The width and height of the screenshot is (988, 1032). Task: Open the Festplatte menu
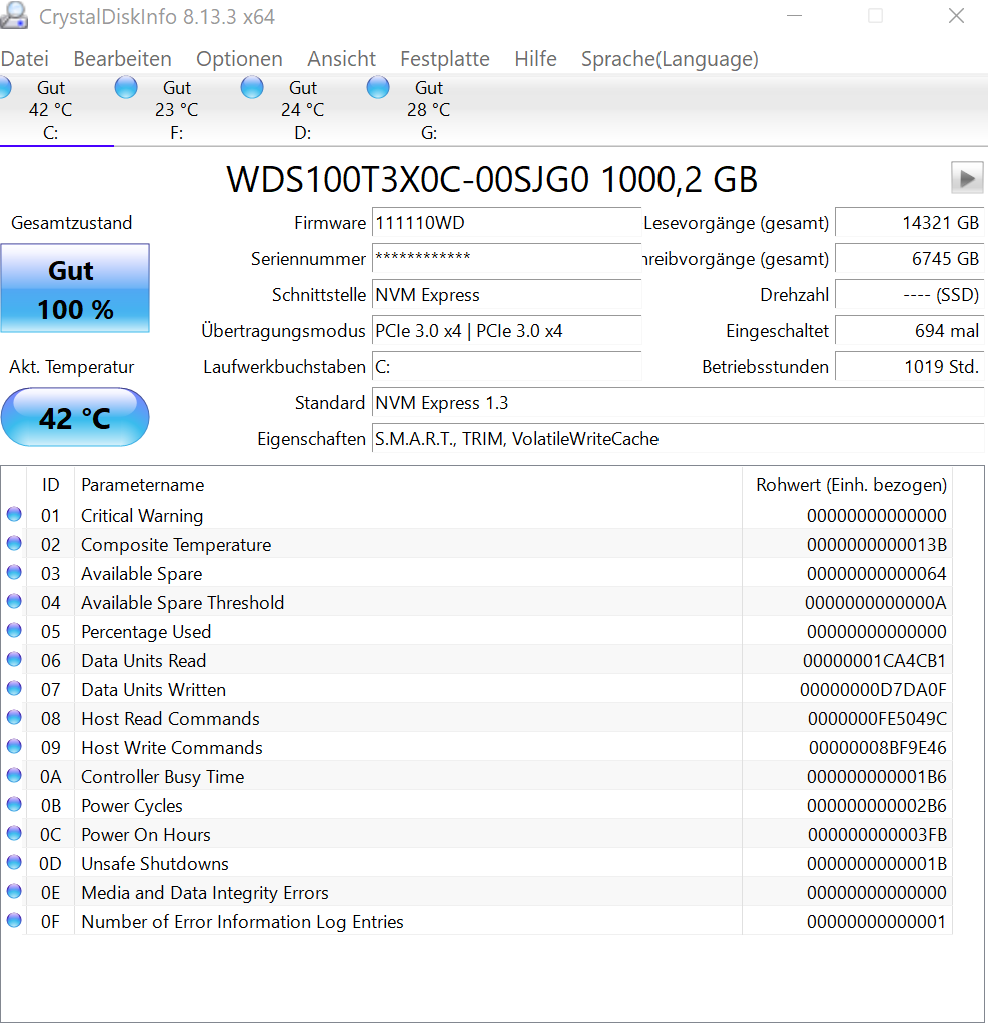point(444,59)
